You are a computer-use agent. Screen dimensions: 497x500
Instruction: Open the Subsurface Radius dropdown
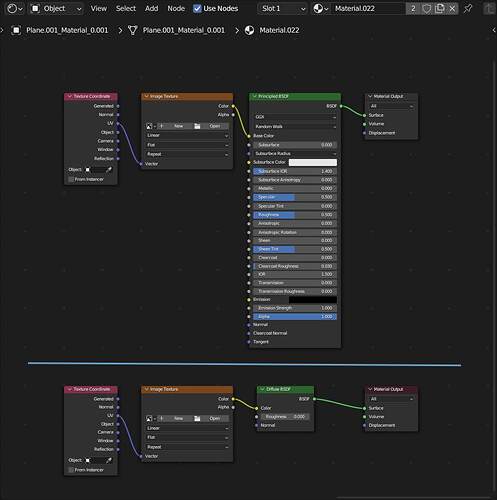click(295, 154)
